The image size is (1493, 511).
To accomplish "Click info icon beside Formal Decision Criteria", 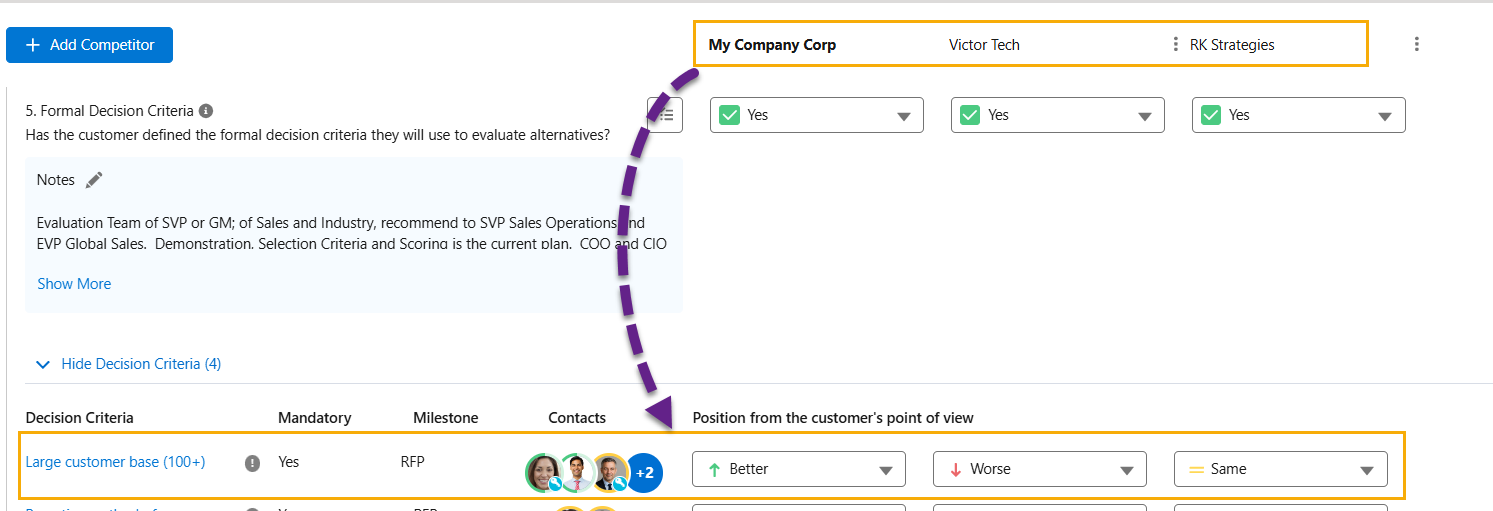I will 206,111.
